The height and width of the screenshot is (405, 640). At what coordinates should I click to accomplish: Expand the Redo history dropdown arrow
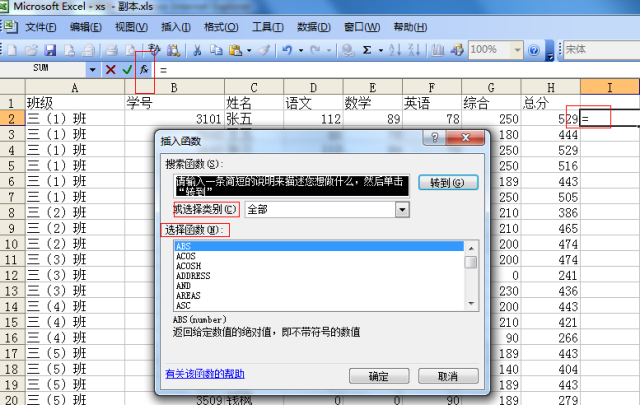[x=329, y=51]
